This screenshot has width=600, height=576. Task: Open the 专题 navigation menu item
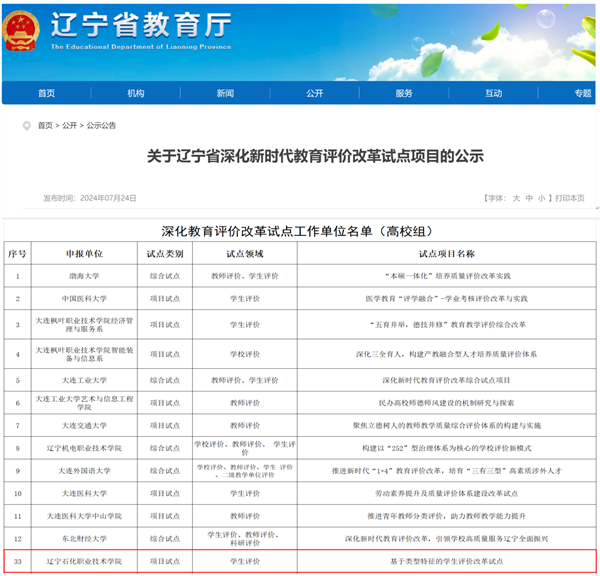(582, 93)
